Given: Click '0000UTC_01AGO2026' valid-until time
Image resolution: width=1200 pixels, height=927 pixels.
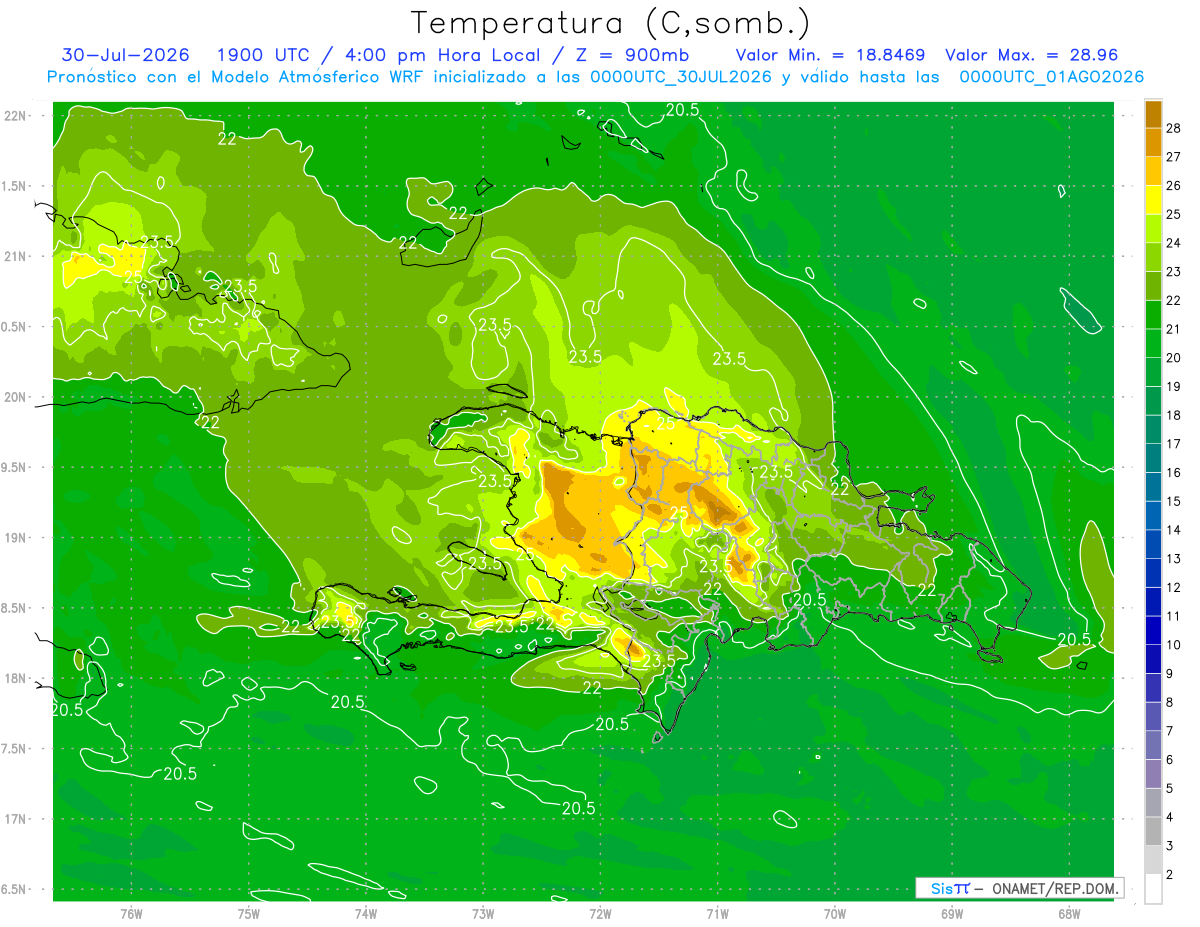Looking at the screenshot, I should point(1052,77).
